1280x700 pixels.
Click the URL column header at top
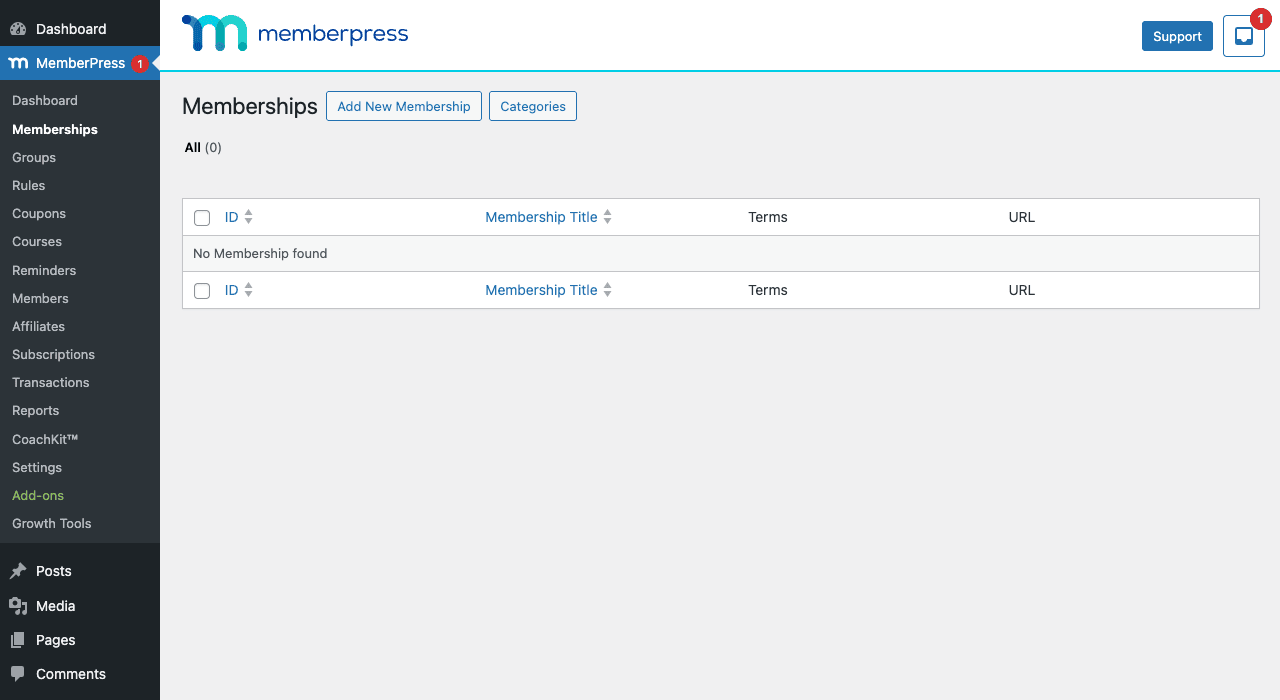[1022, 217]
